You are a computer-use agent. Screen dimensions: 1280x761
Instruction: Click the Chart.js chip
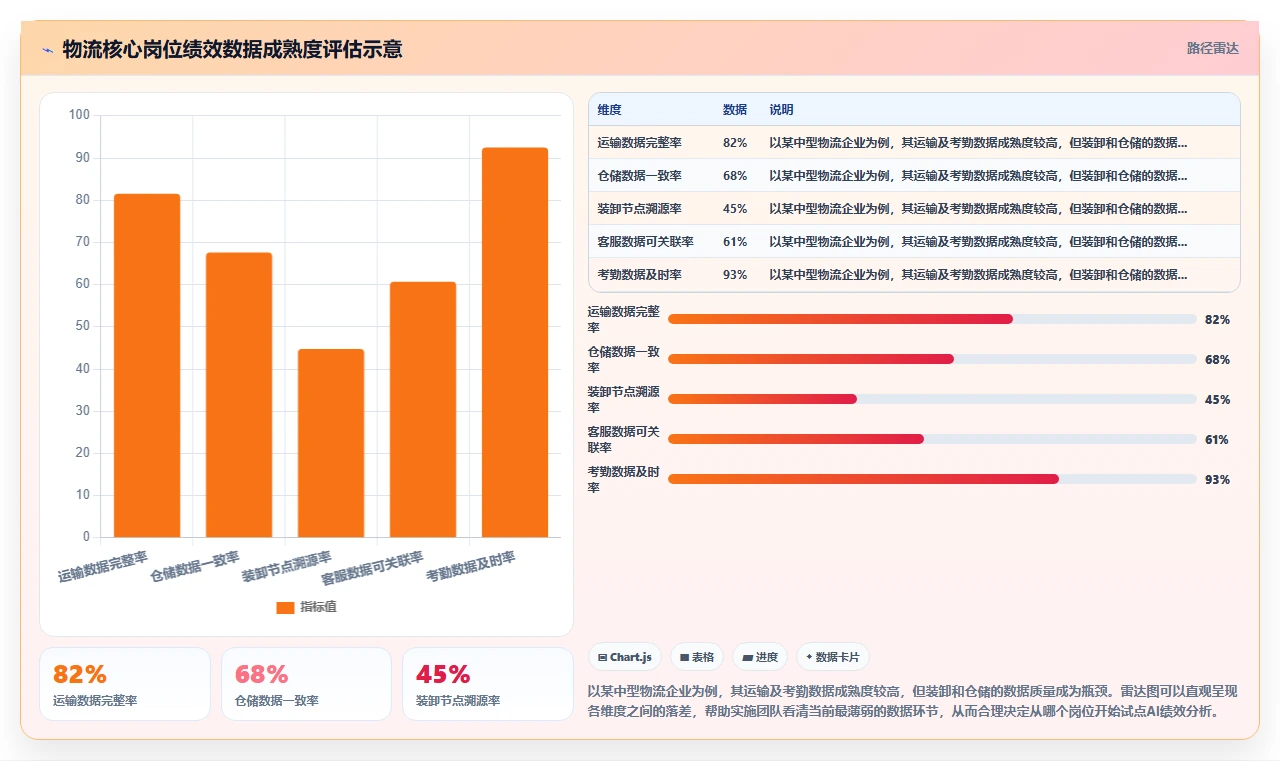coord(625,657)
